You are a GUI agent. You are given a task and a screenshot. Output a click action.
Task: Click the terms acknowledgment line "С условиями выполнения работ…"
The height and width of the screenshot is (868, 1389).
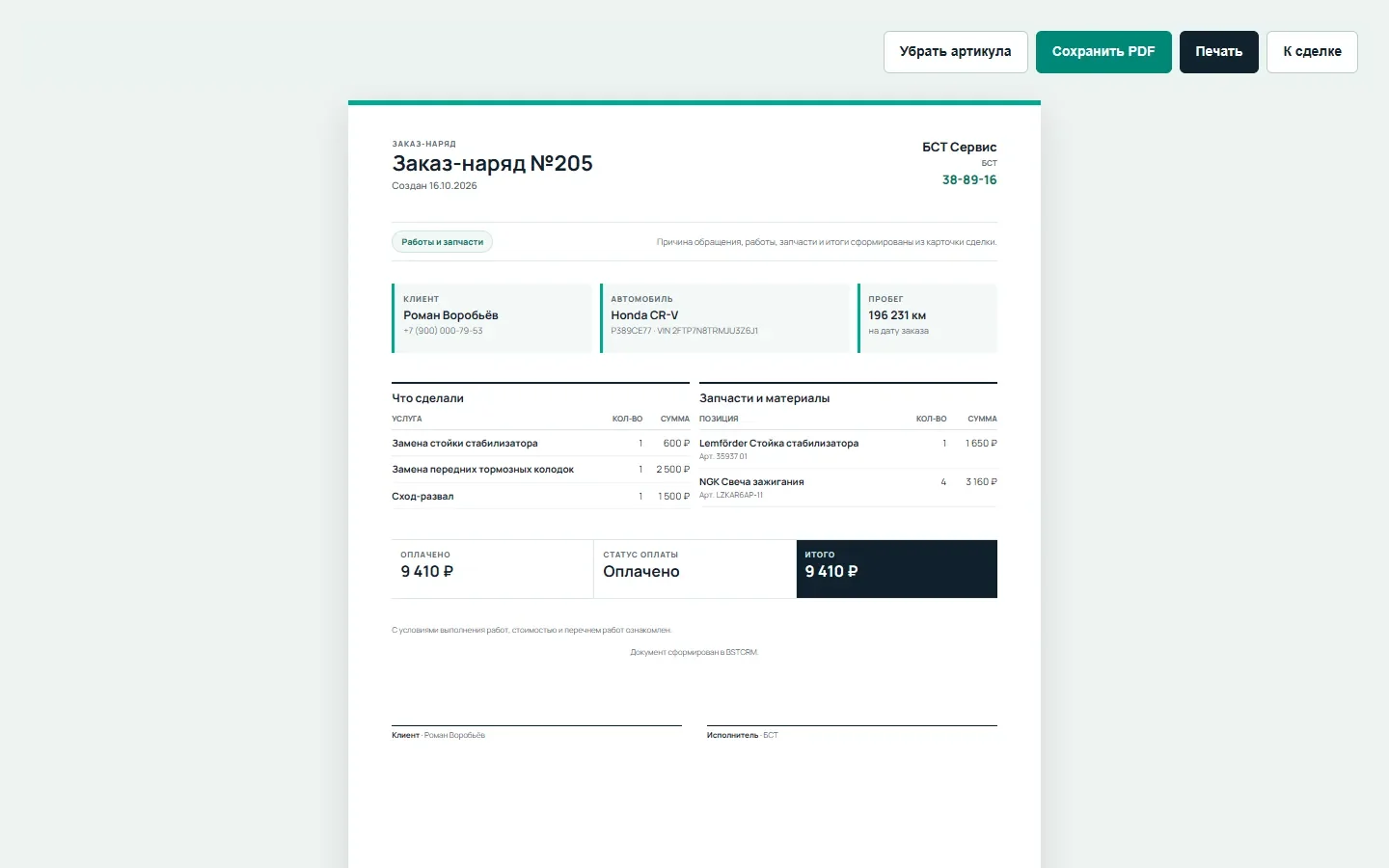point(531,631)
